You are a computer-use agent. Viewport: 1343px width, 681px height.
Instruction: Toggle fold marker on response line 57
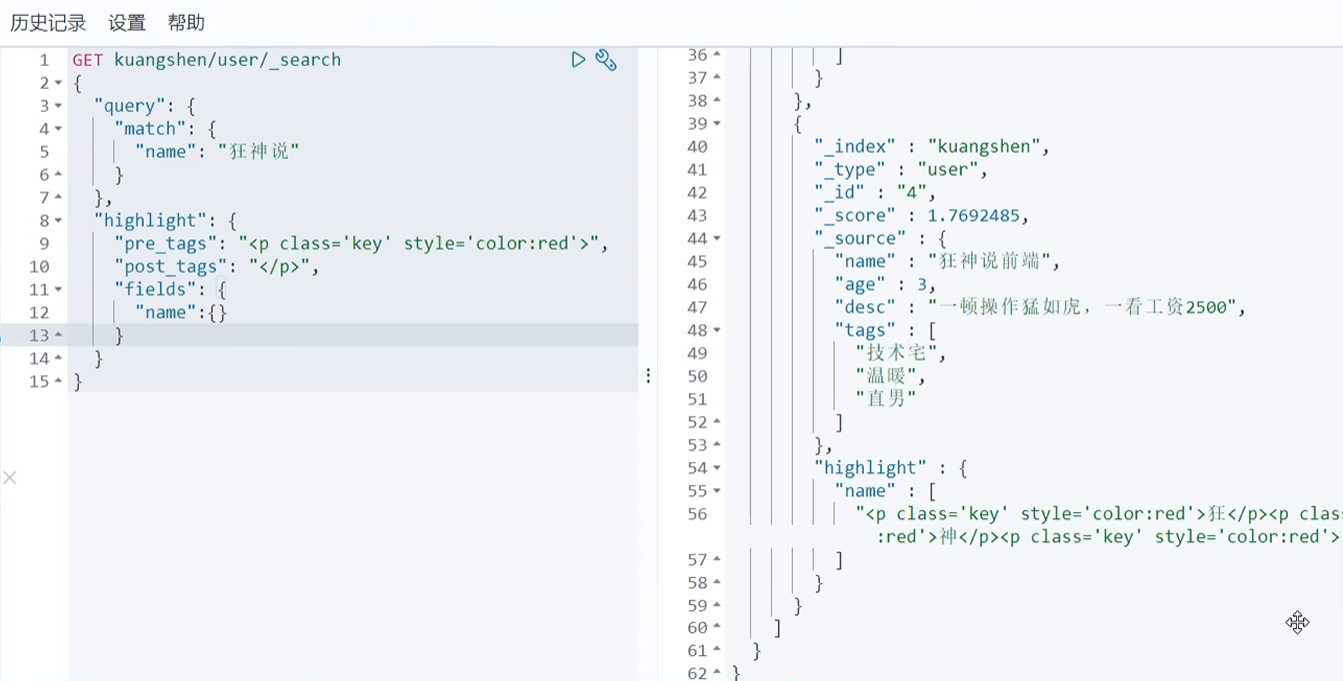click(x=717, y=560)
